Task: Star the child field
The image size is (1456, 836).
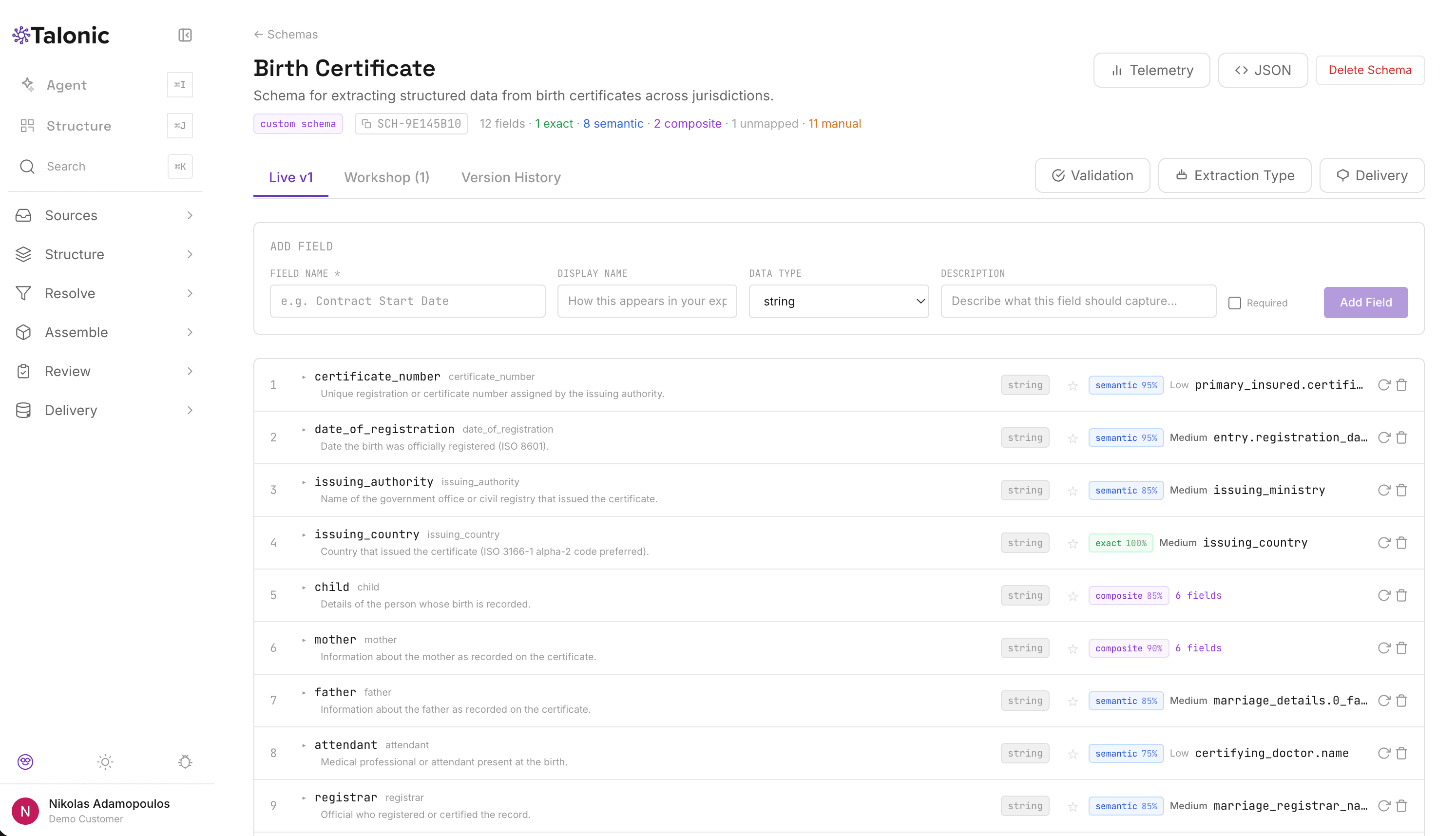Action: [1073, 597]
